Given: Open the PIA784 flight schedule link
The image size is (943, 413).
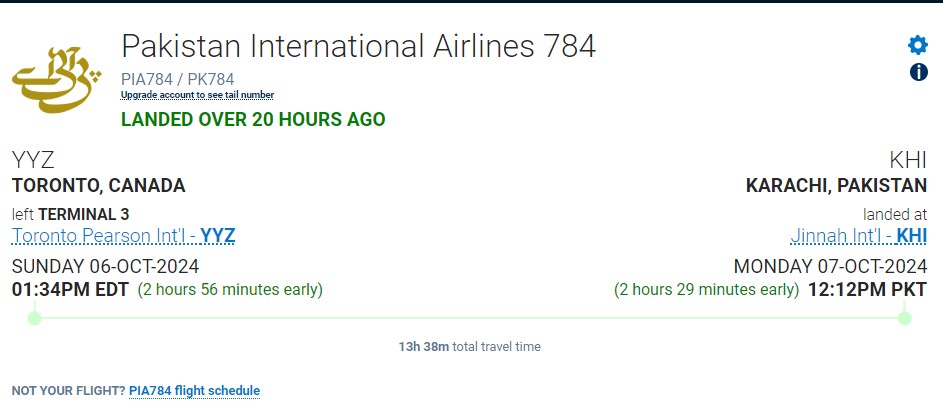Looking at the screenshot, I should [194, 391].
